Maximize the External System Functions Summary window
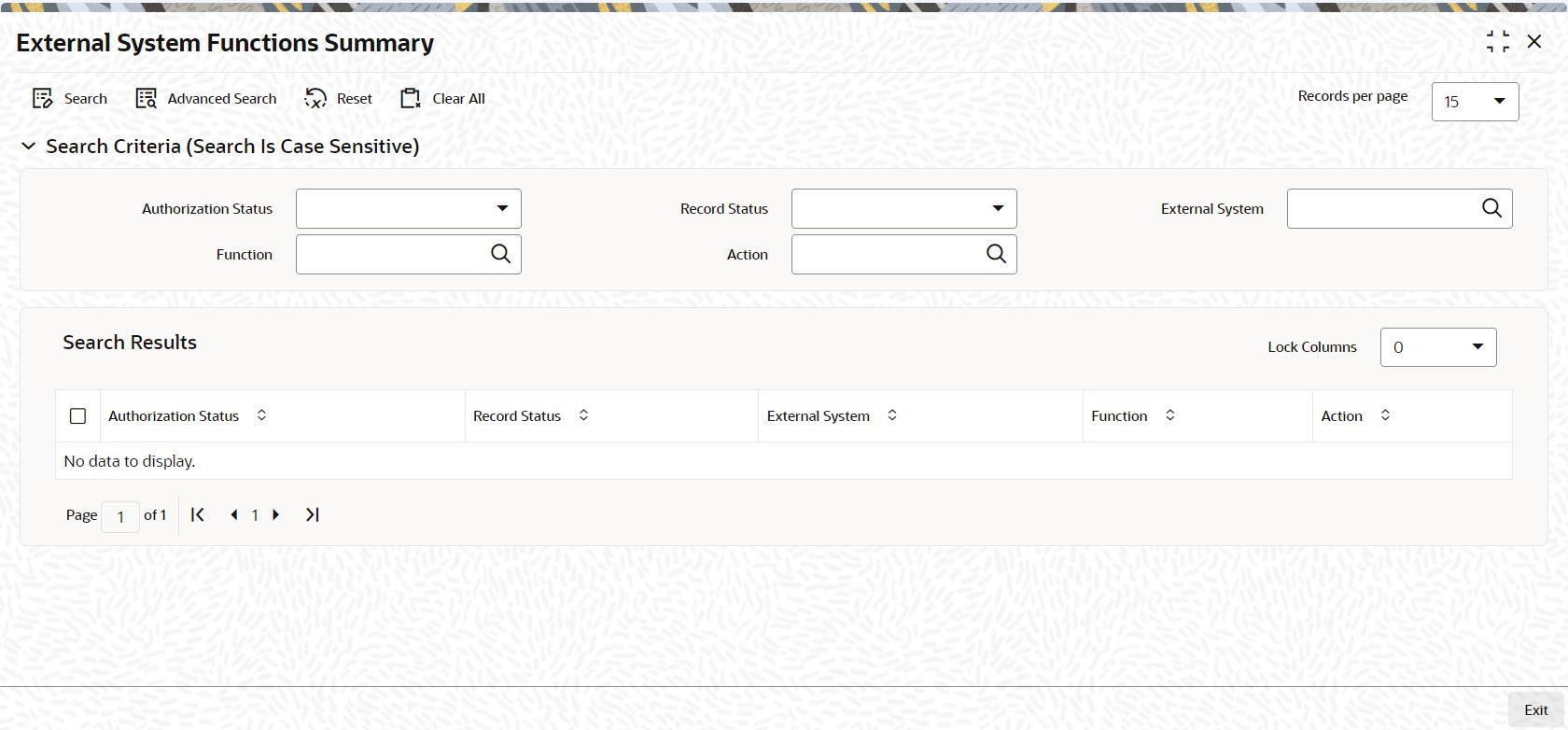This screenshot has height=730, width=1568. (x=1498, y=41)
